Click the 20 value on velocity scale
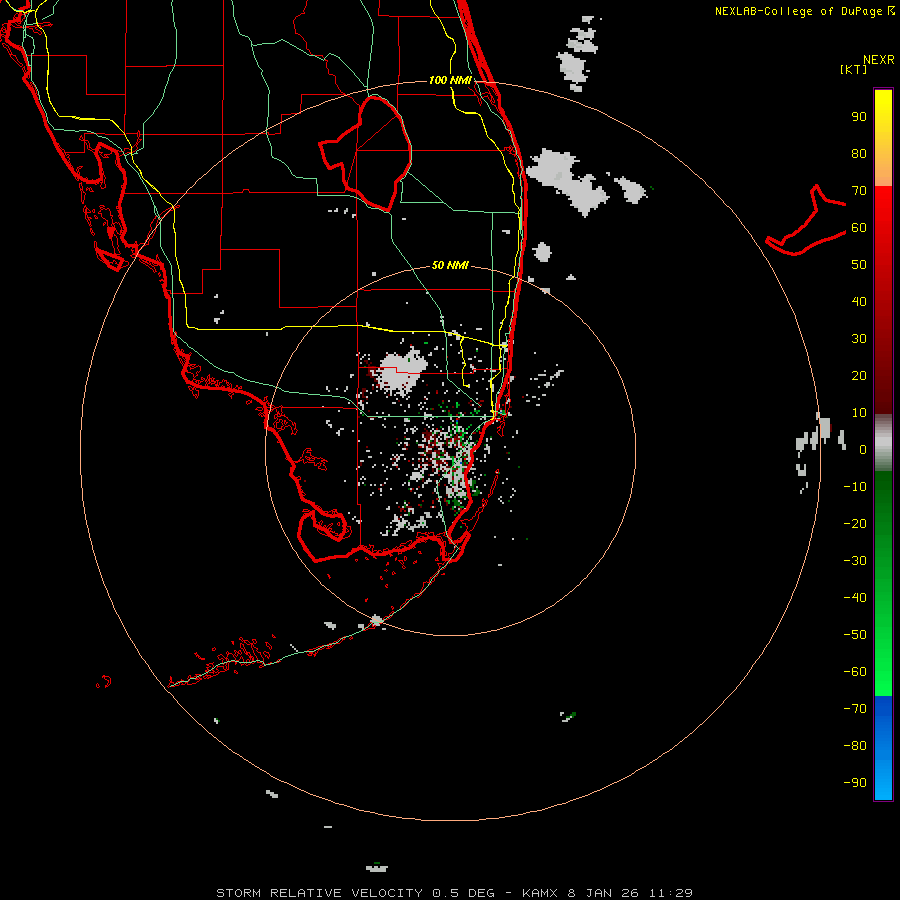This screenshot has width=900, height=900. [x=859, y=375]
